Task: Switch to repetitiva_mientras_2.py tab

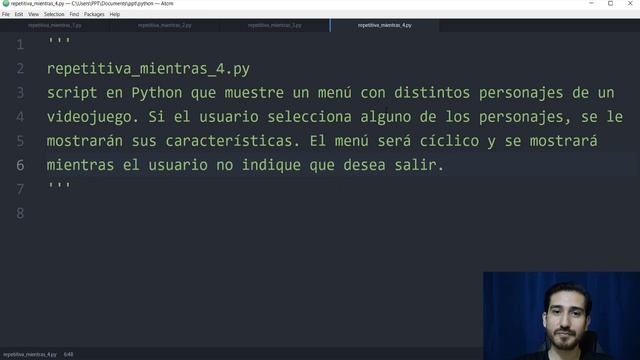Action: (164, 25)
